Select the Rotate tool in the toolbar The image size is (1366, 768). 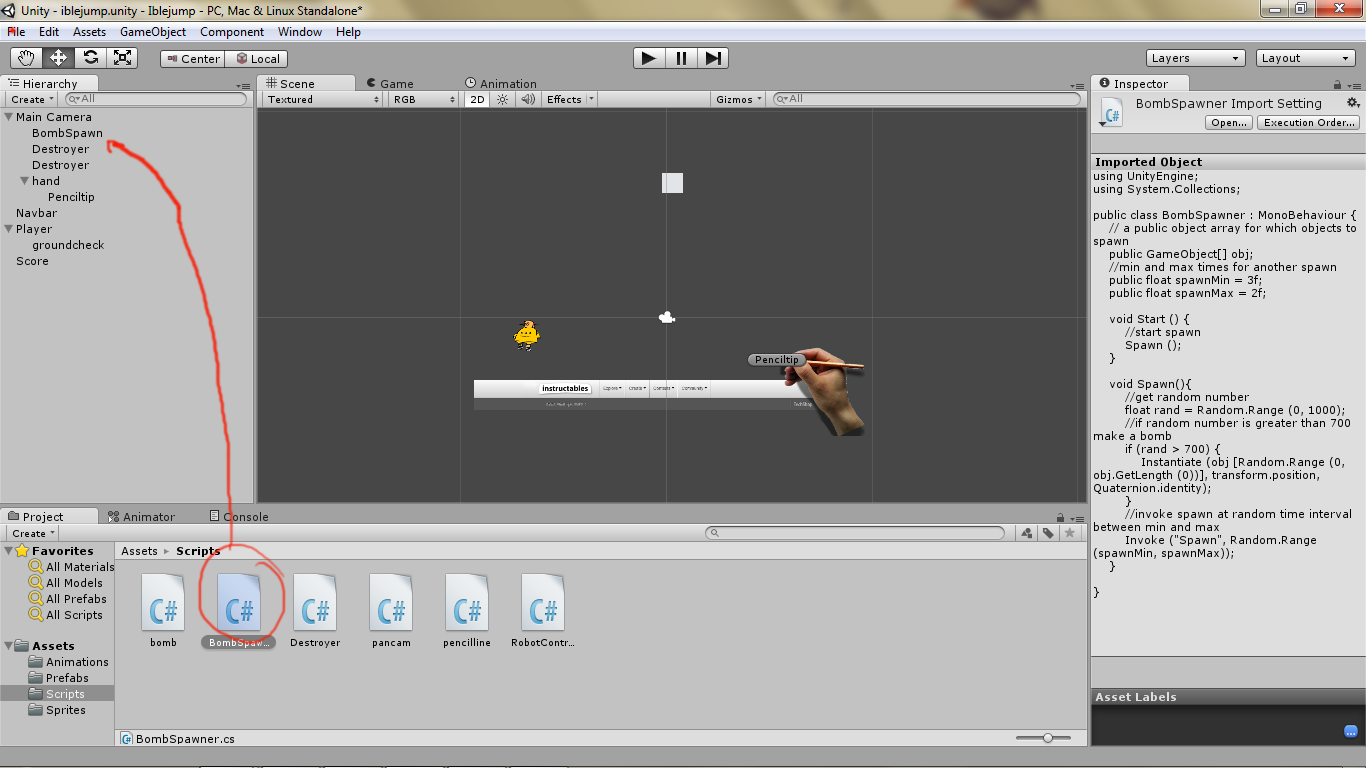coord(90,58)
